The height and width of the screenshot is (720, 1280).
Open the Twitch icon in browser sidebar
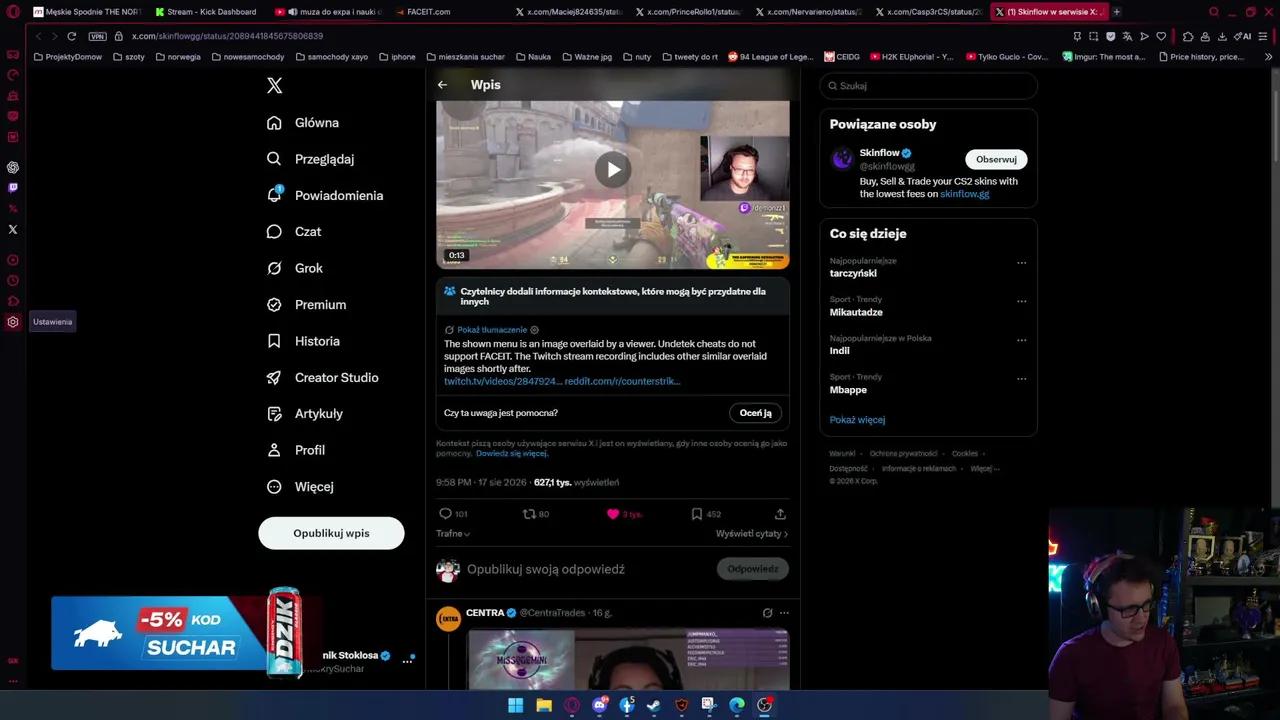click(13, 188)
